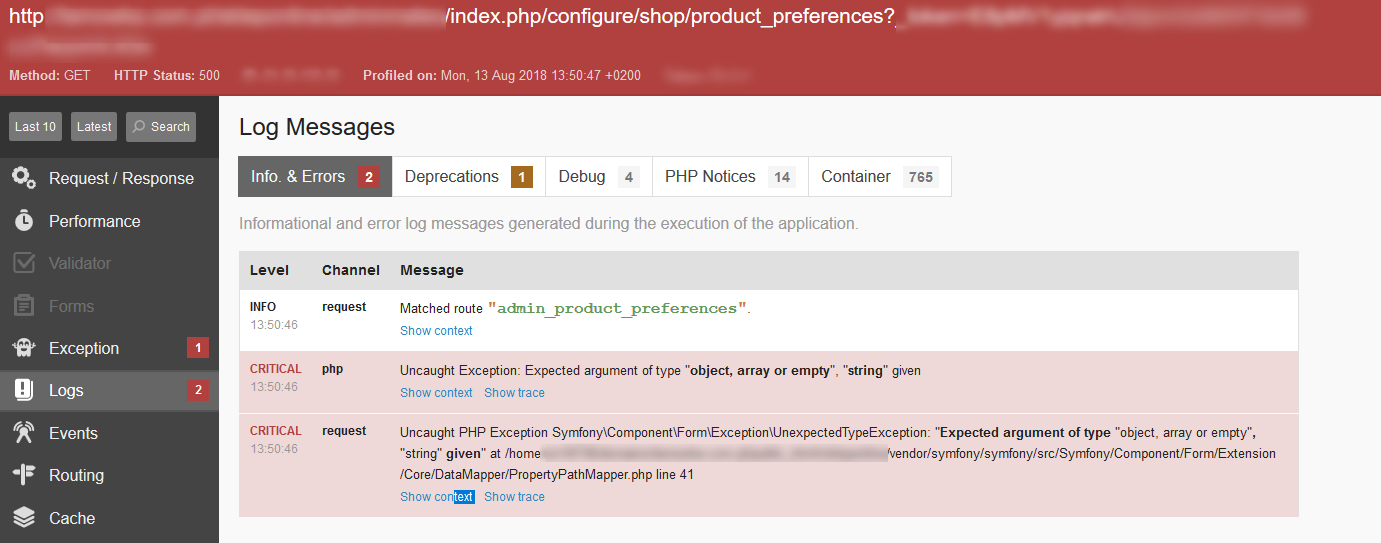
Task: Open the Container log tab
Action: pos(879,177)
